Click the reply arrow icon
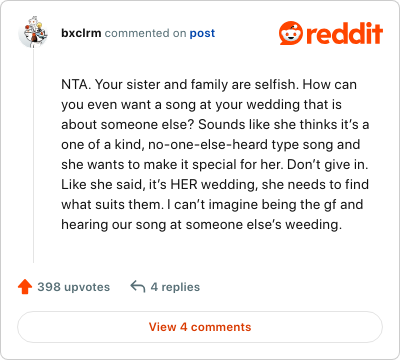Image resolution: width=400 pixels, height=360 pixels. [x=138, y=286]
